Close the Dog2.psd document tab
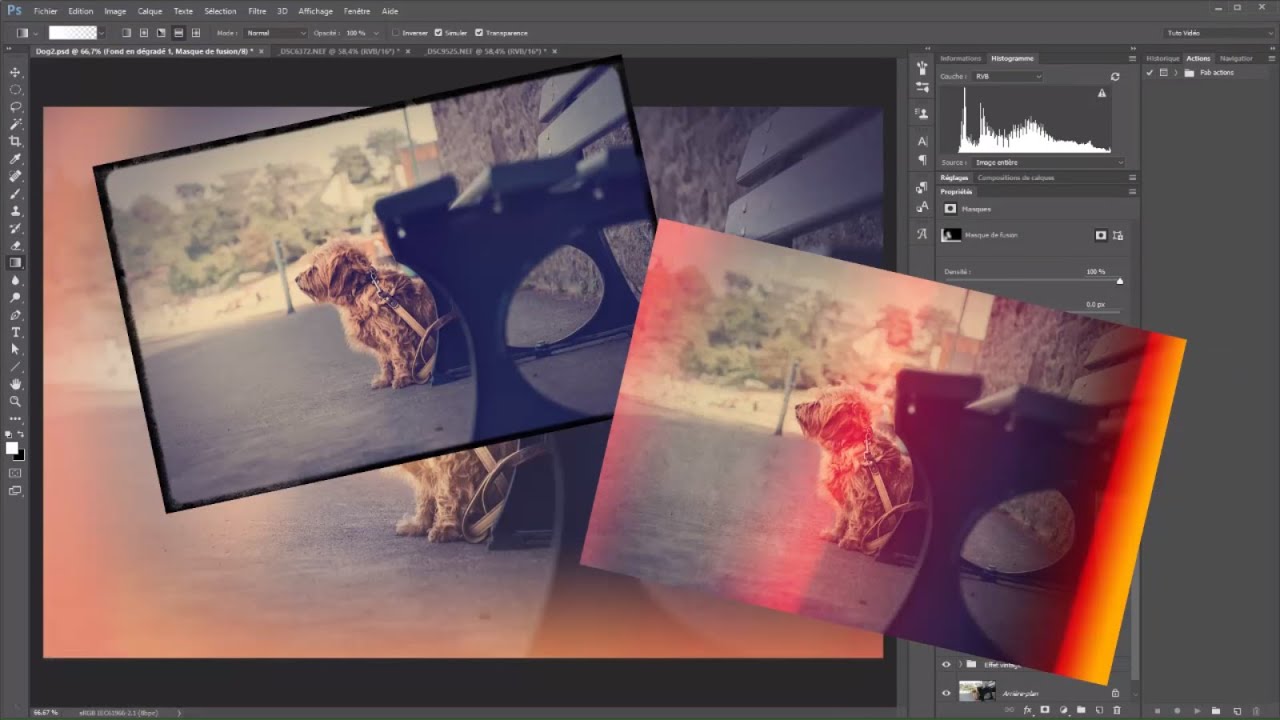Viewport: 1280px width, 720px height. tap(262, 51)
